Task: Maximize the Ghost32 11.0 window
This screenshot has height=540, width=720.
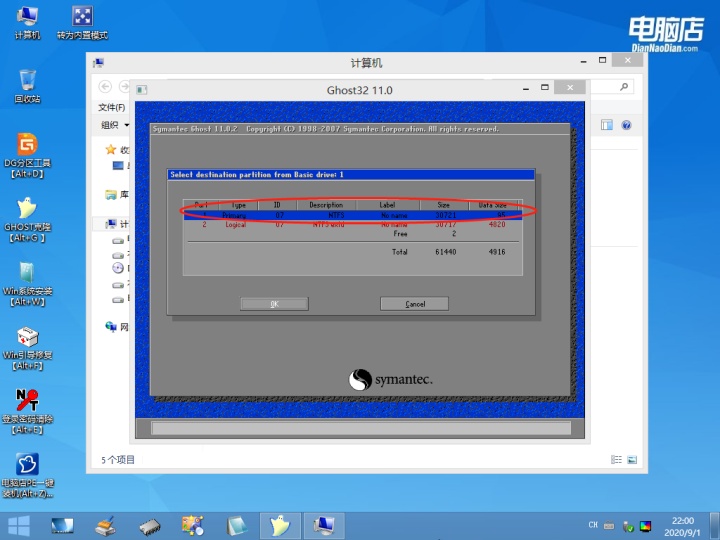Action: [545, 87]
